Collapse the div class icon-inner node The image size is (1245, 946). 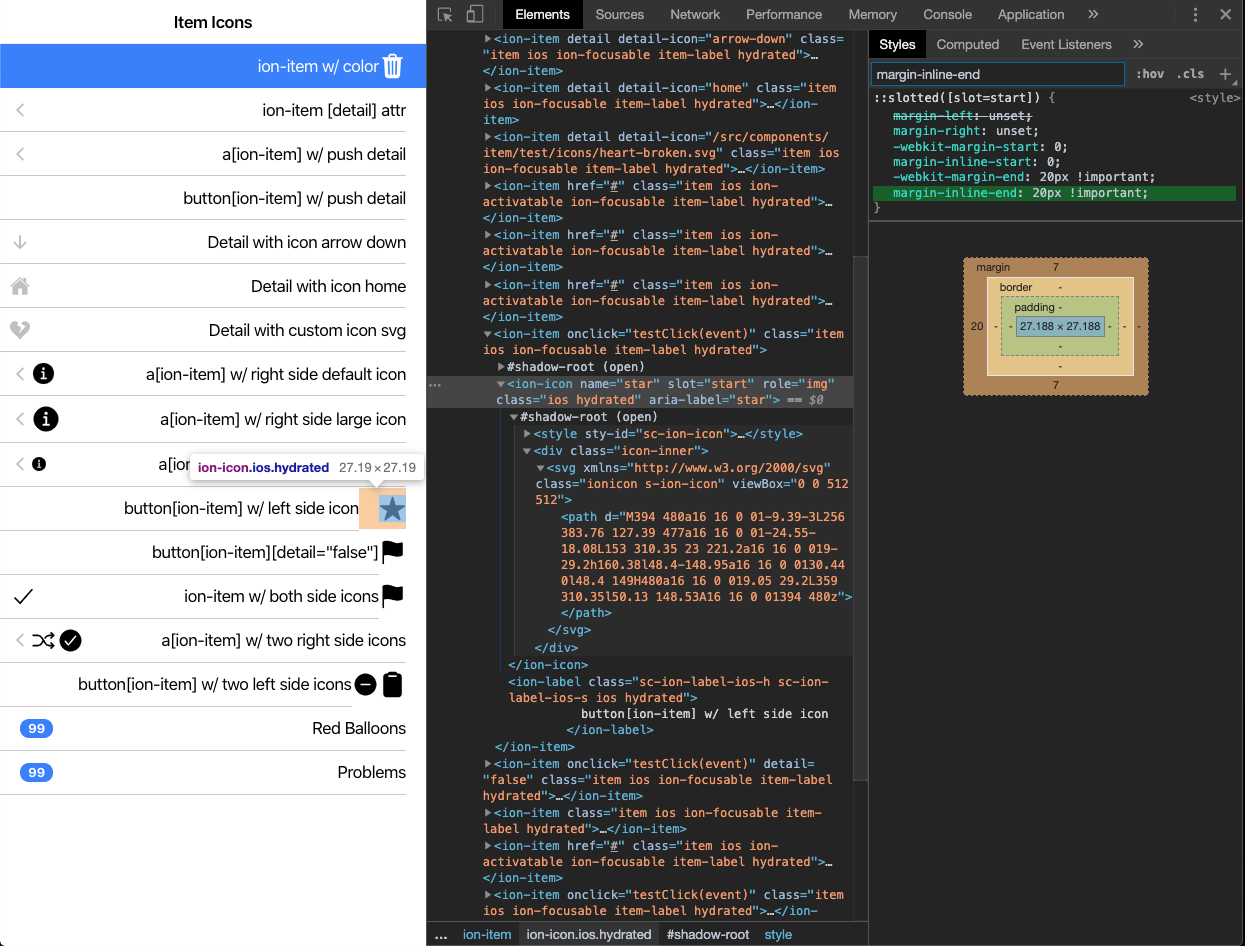527,451
